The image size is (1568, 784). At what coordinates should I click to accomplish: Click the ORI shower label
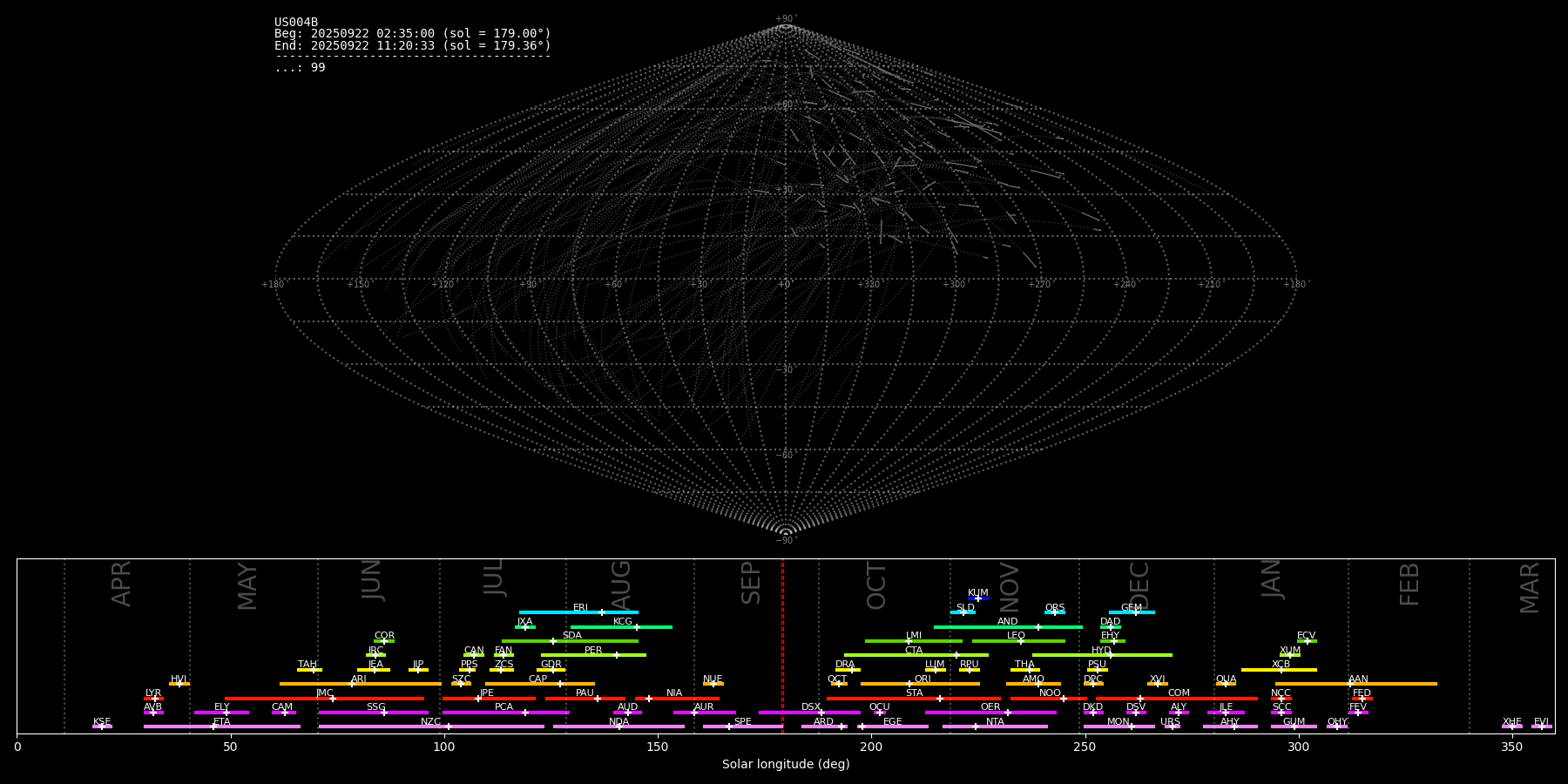click(923, 679)
